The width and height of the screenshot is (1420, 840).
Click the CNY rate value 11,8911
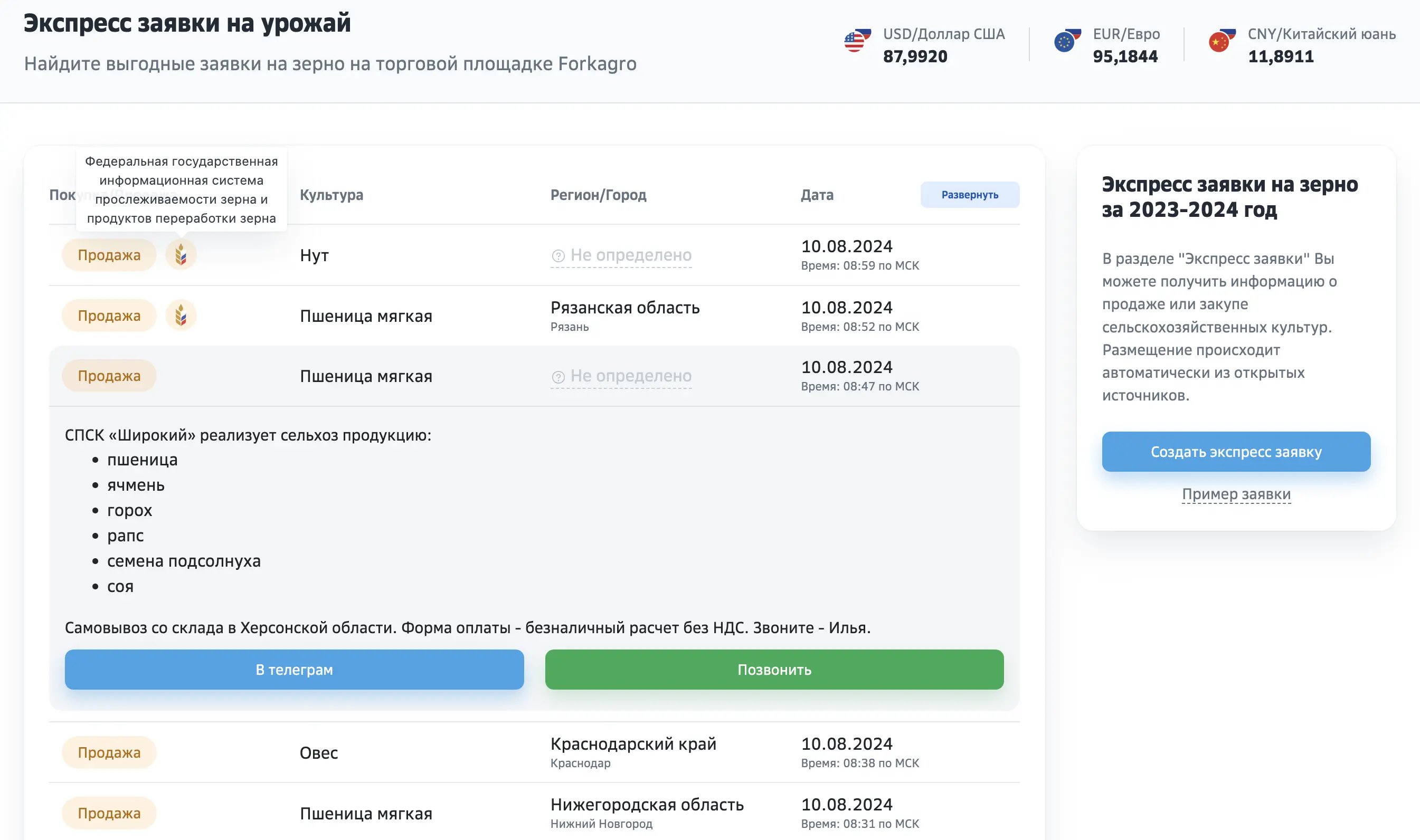(1281, 56)
